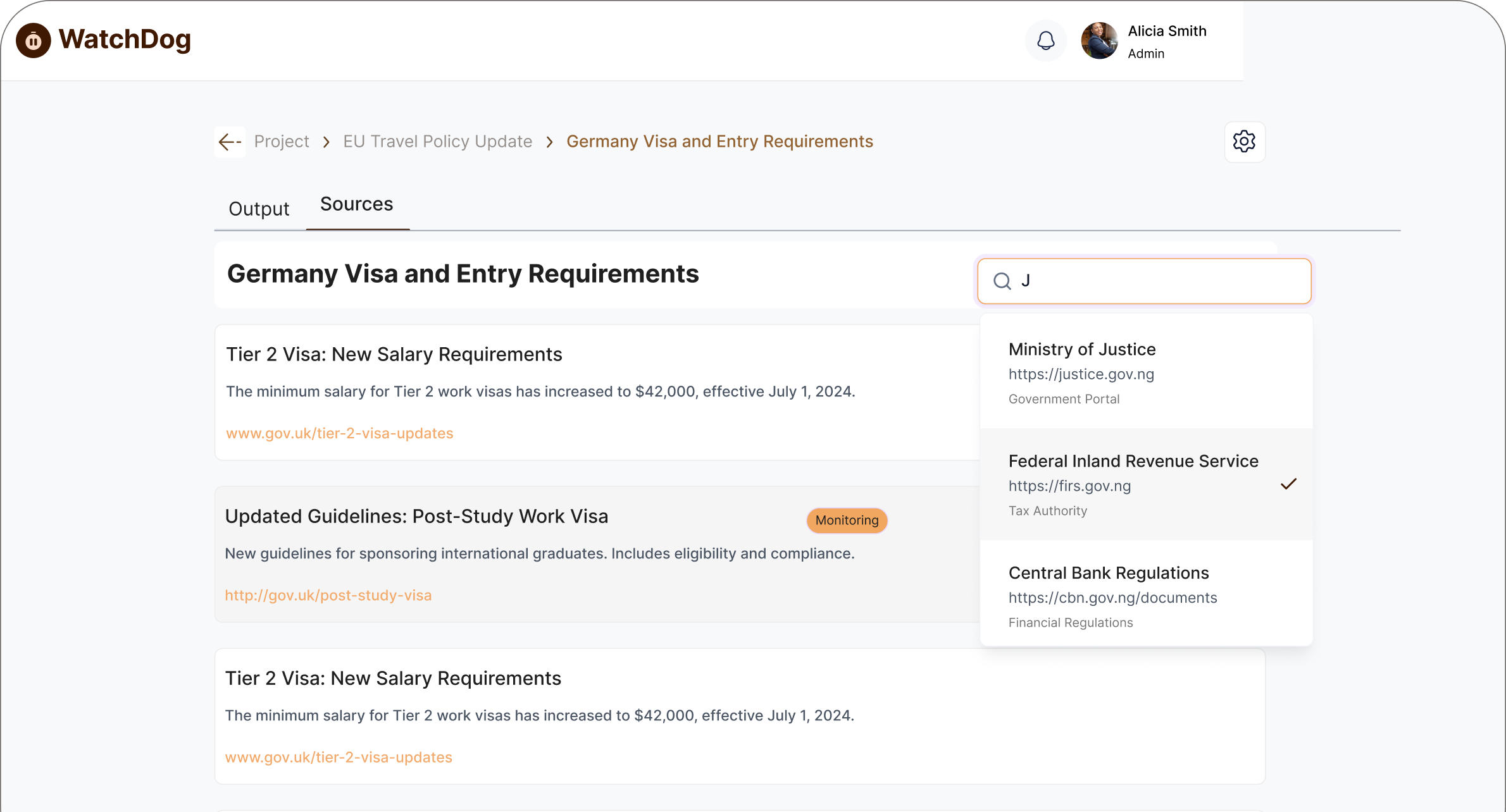Image resolution: width=1506 pixels, height=812 pixels.
Task: Switch to the Output tab
Action: (259, 207)
